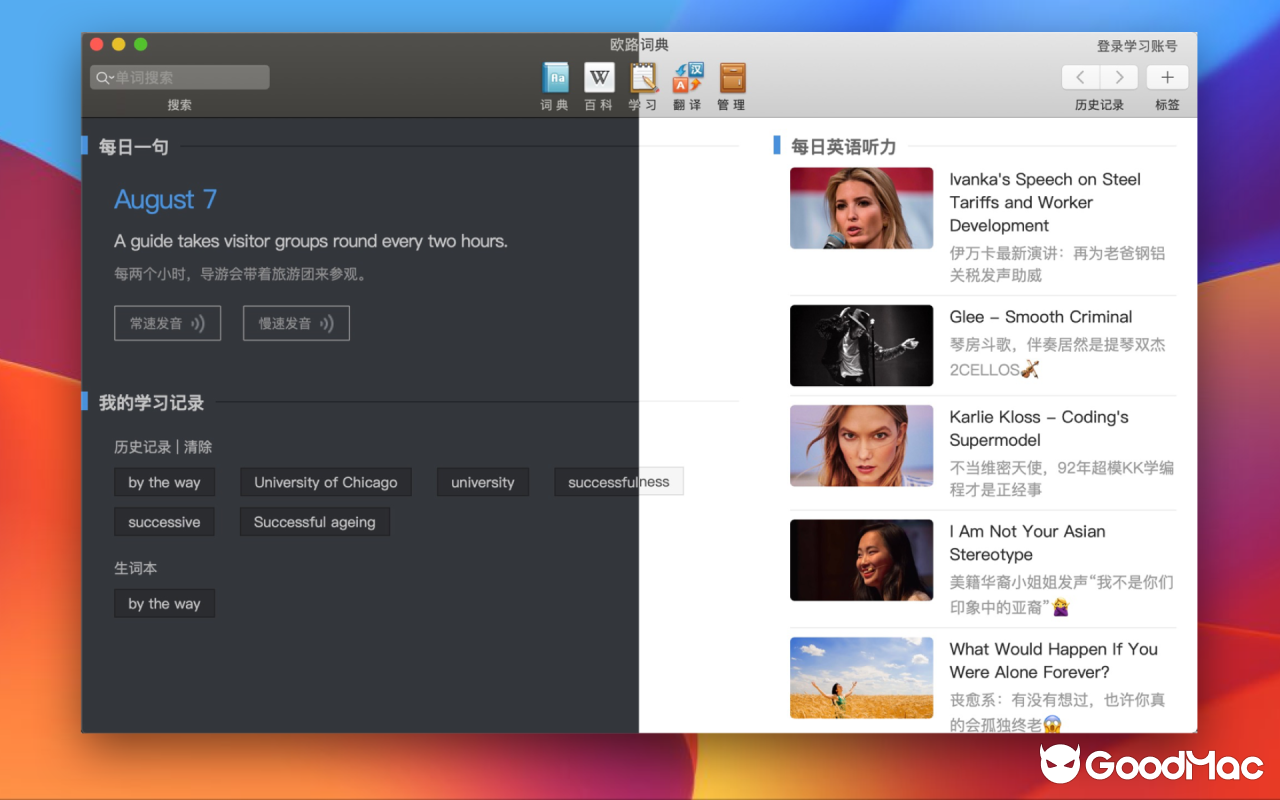Select the 'successfulness' history tag

(x=618, y=481)
